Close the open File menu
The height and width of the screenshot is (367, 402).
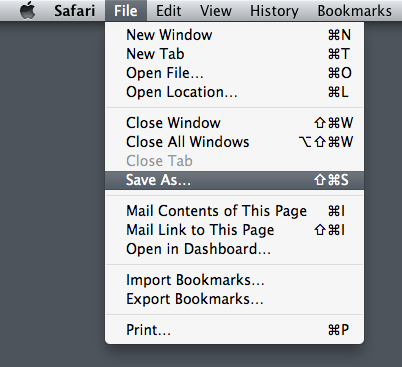click(126, 11)
